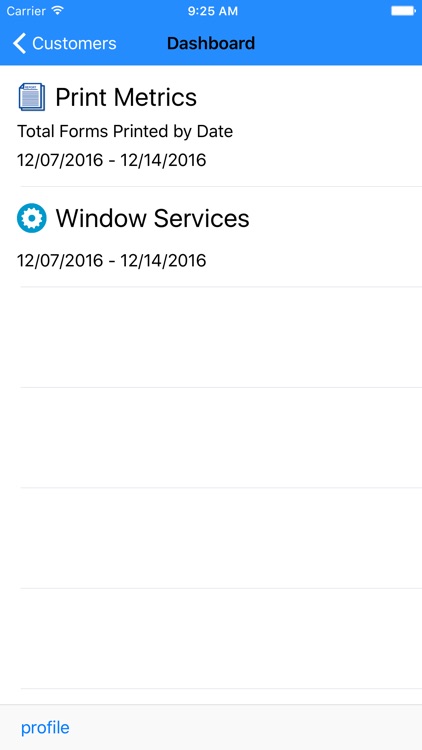The width and height of the screenshot is (422, 750).
Task: Select Total Forms Printed by Date
Action: pyautogui.click(x=125, y=132)
